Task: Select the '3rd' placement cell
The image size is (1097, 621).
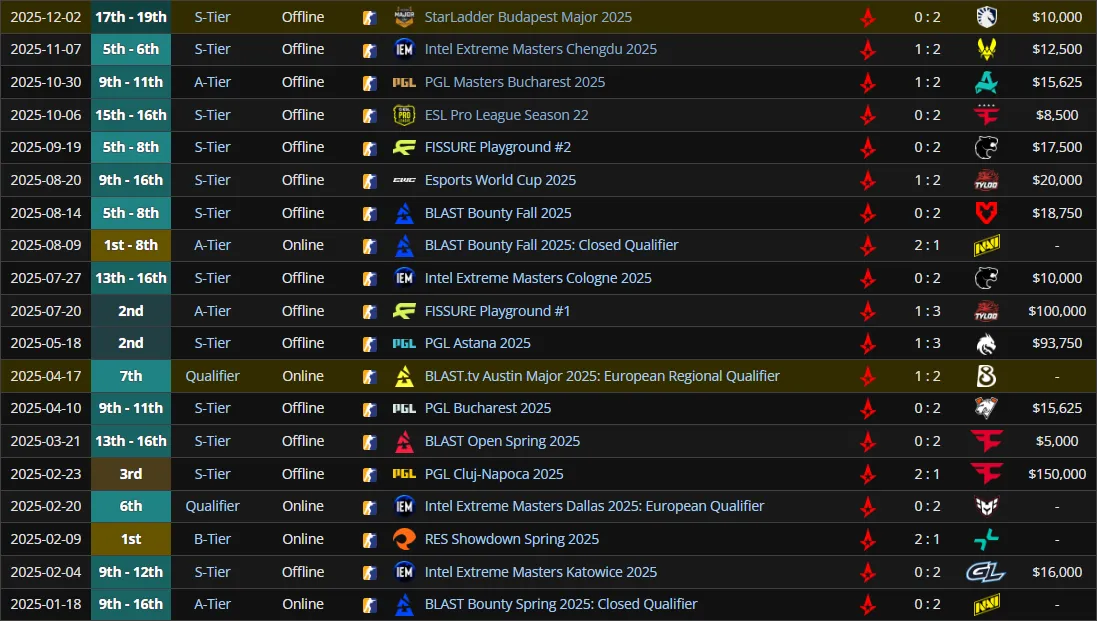Action: (x=131, y=473)
